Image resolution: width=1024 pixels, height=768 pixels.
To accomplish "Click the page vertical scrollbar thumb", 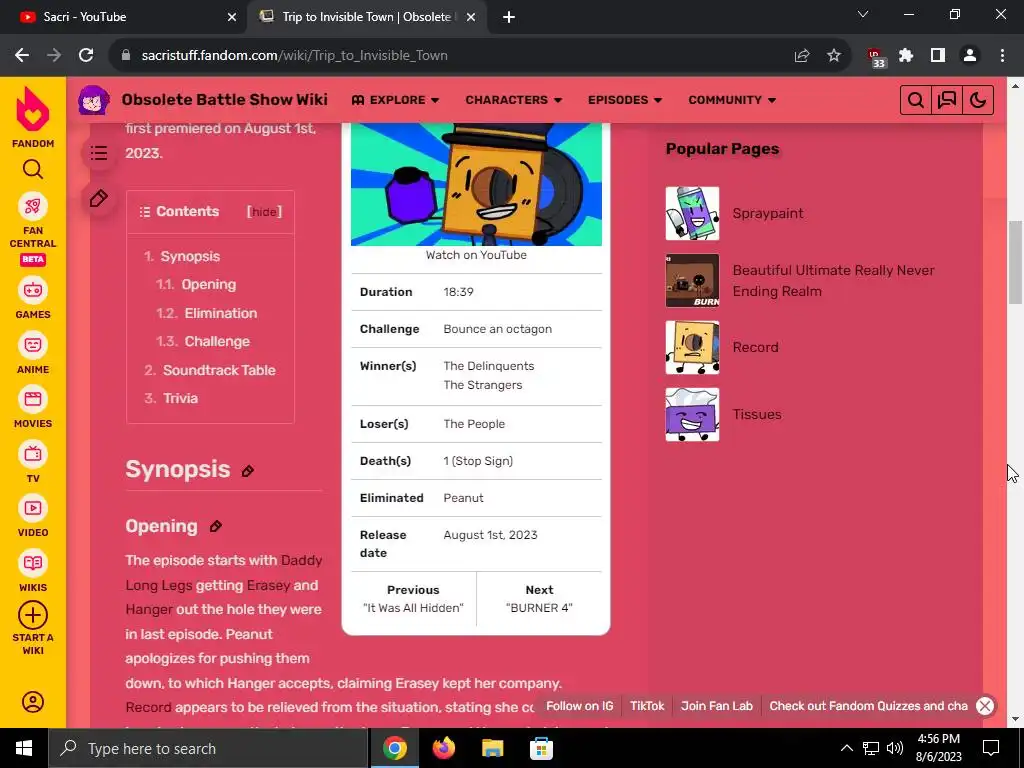I will tap(1016, 263).
